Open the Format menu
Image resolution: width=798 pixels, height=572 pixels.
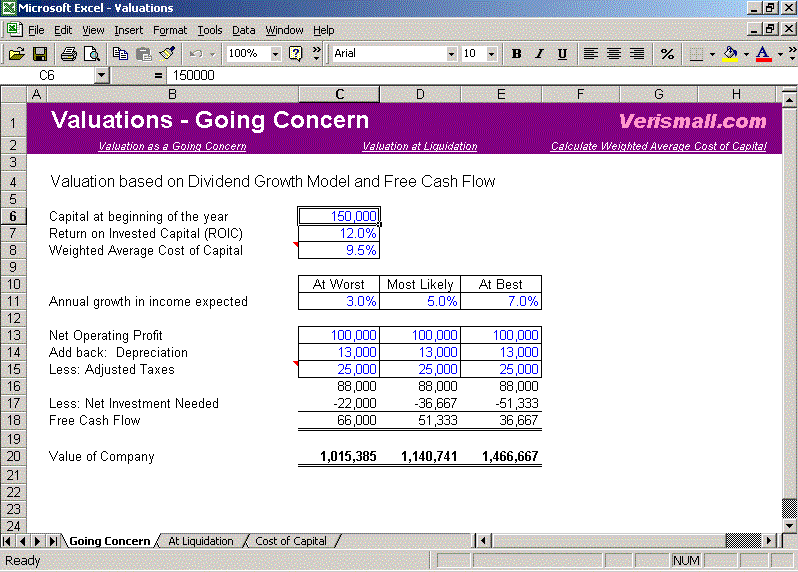(170, 30)
